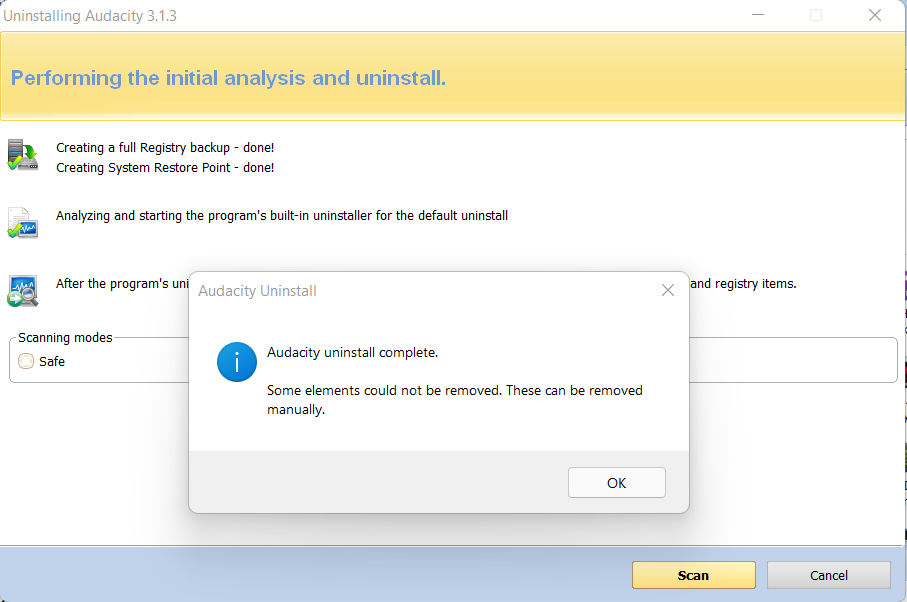Click 'Analyzing and starting the program's built-in uninstaller' text
The image size is (907, 602).
[282, 216]
